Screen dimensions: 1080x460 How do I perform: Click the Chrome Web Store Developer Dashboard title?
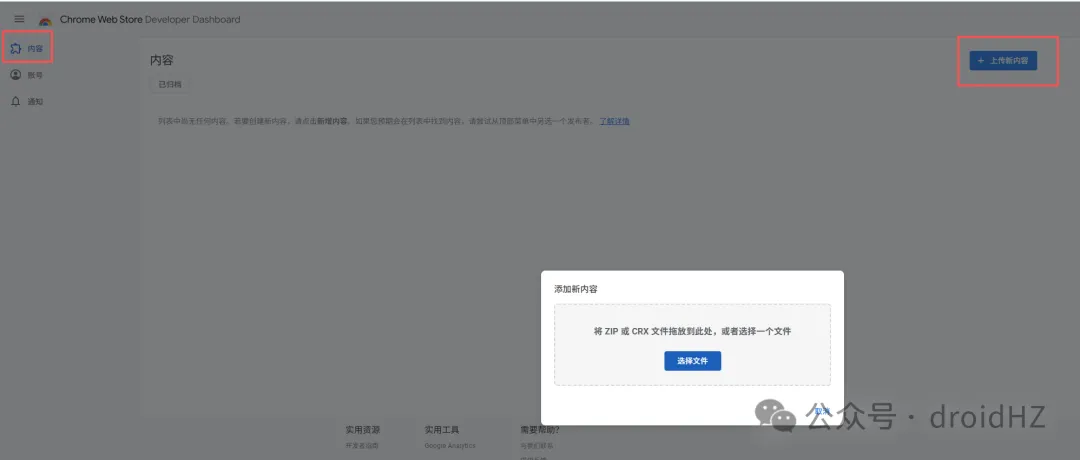point(150,20)
